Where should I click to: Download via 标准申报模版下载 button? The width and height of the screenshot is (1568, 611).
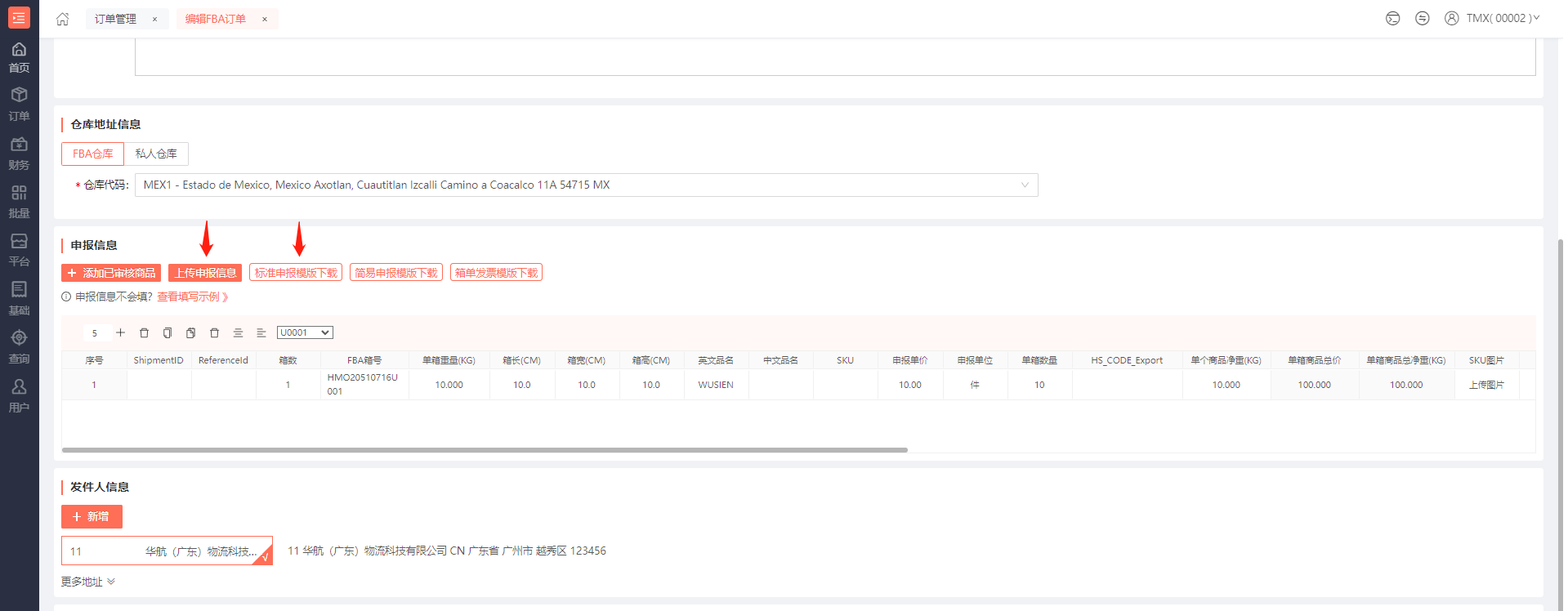[296, 273]
